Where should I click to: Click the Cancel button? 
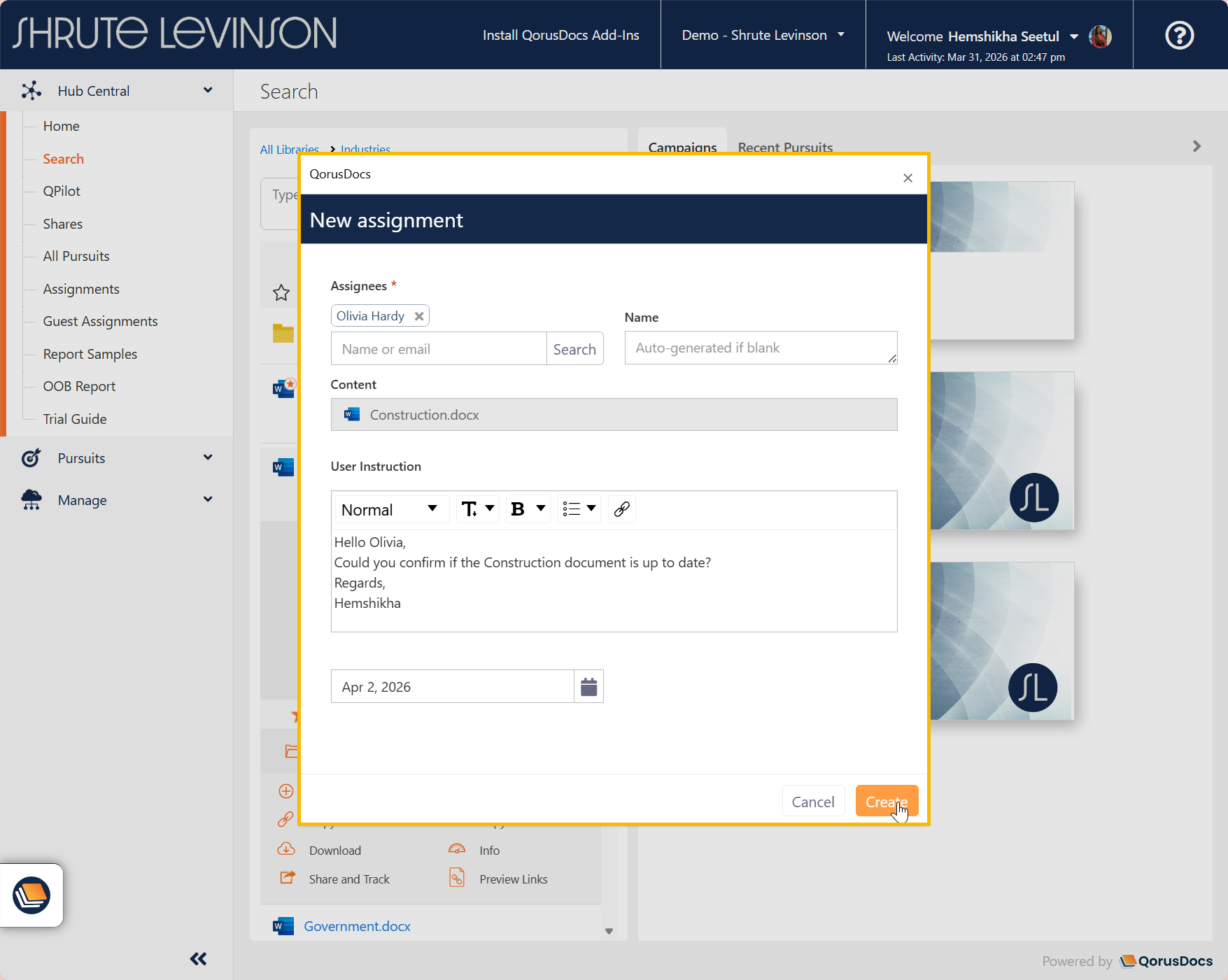(812, 802)
